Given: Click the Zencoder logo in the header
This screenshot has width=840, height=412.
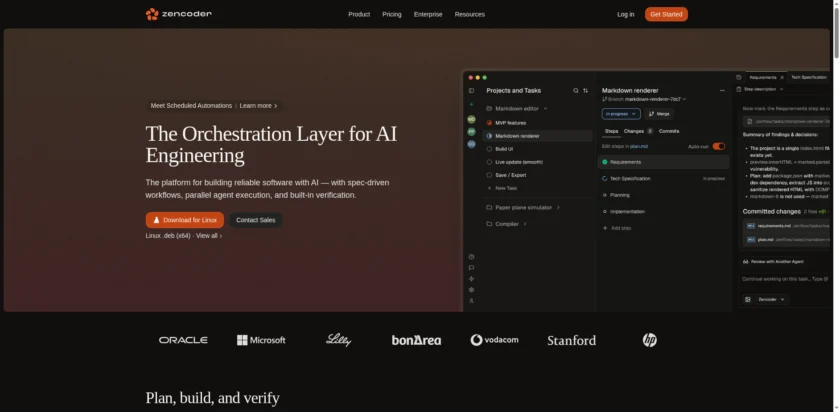Looking at the screenshot, I should pos(178,14).
